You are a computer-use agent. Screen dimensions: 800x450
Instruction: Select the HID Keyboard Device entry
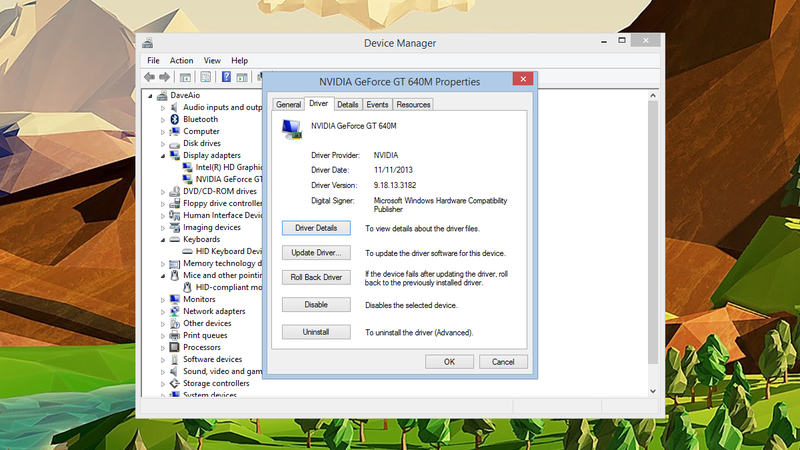click(229, 252)
